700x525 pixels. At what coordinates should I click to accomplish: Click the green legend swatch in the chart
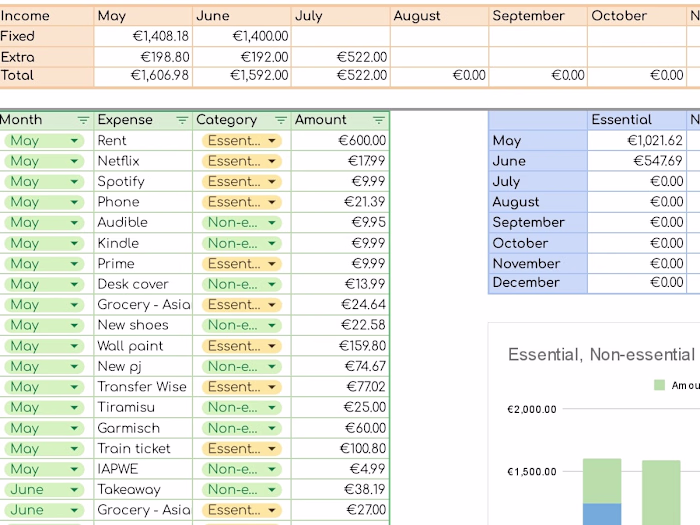(x=659, y=385)
